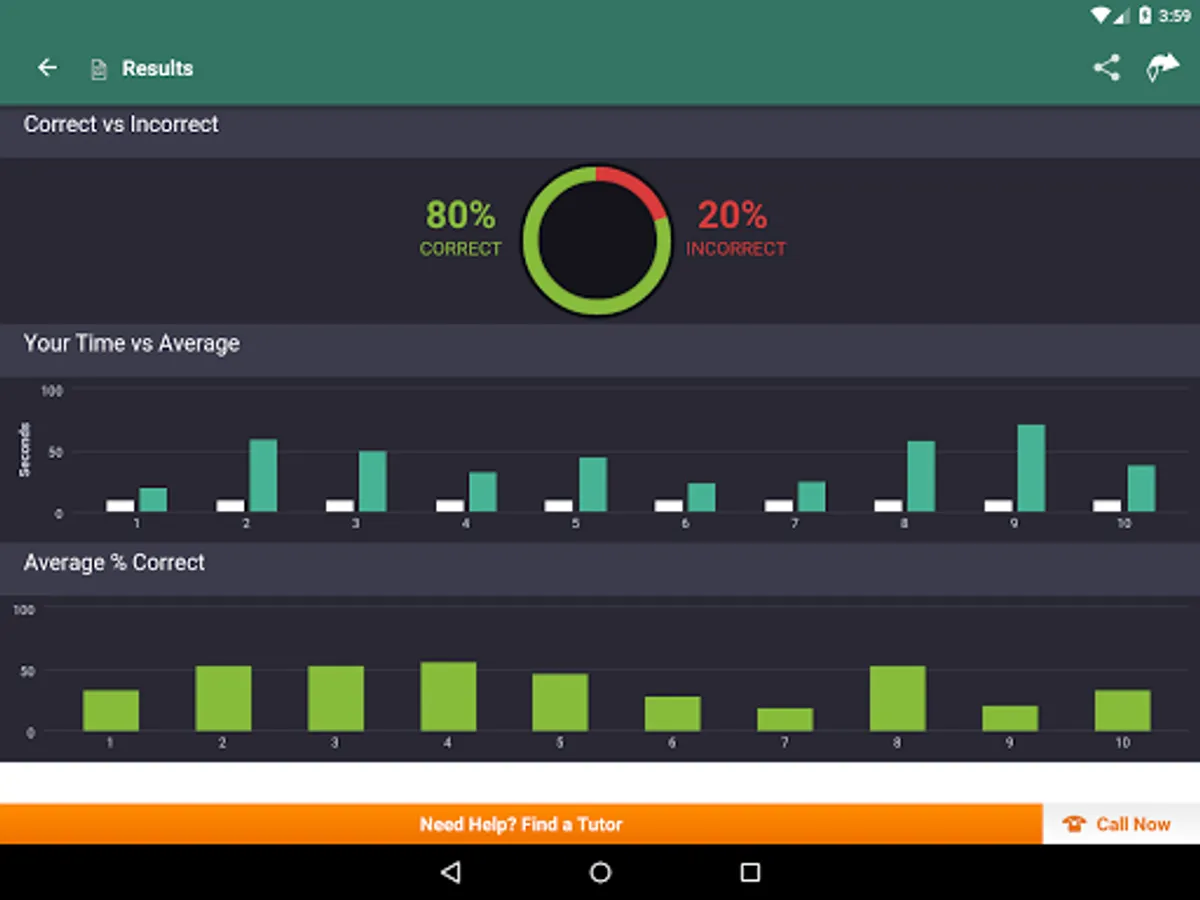Tap teal average-time bar for question 8
This screenshot has width=1200, height=900.
click(x=921, y=477)
